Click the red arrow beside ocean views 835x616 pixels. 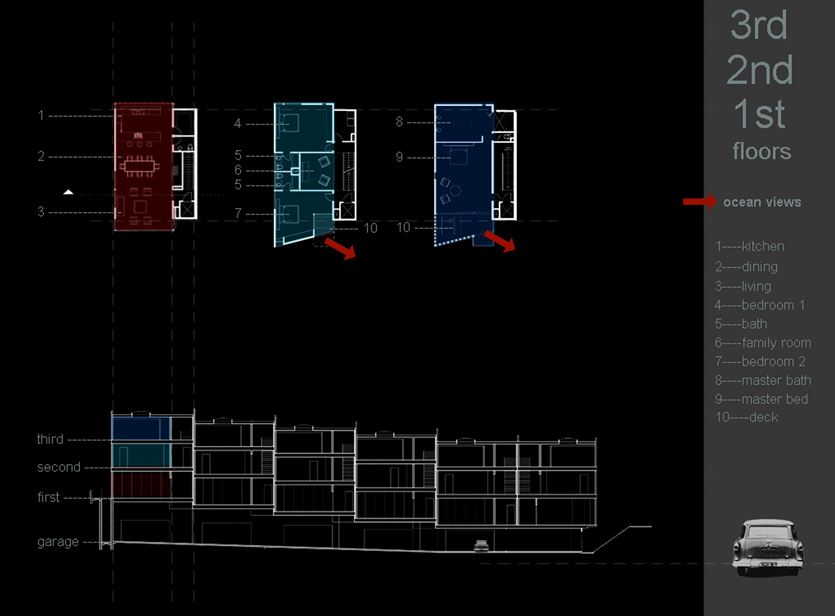point(700,201)
